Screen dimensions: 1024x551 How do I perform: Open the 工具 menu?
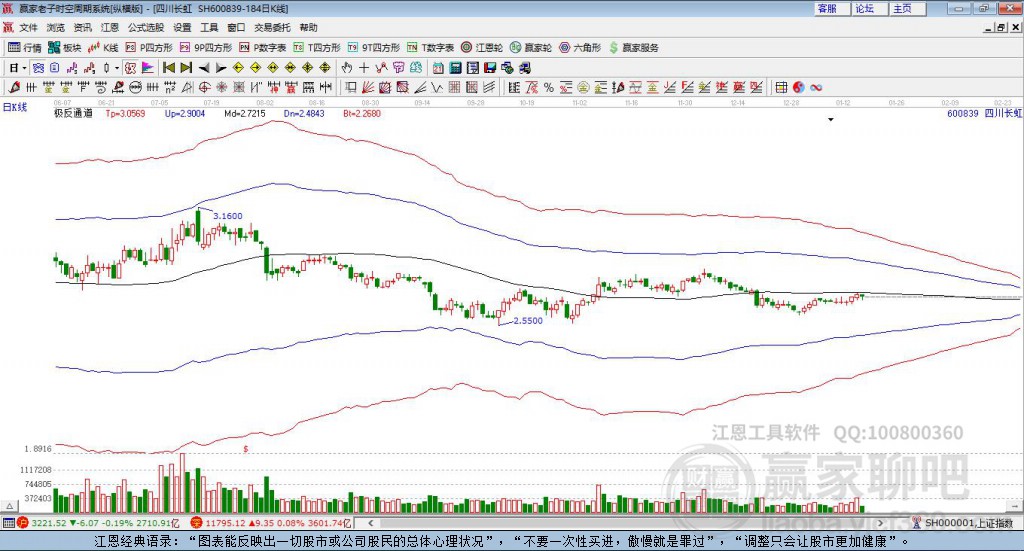tap(209, 27)
